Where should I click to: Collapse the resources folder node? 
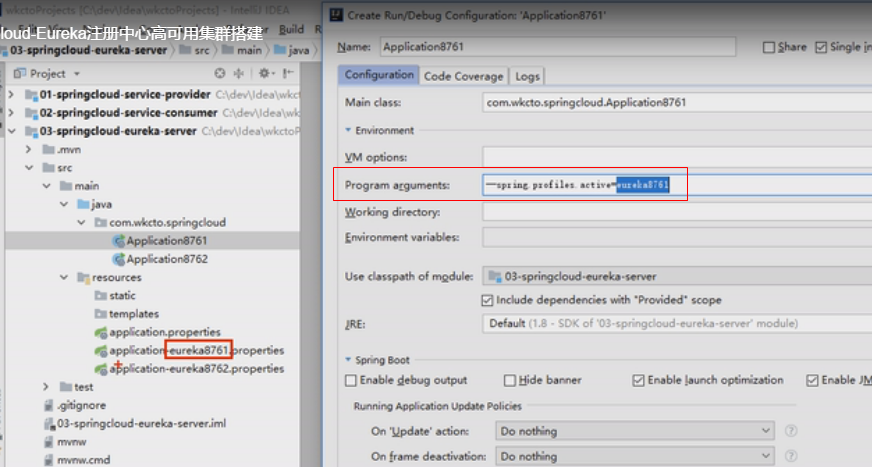(64, 277)
